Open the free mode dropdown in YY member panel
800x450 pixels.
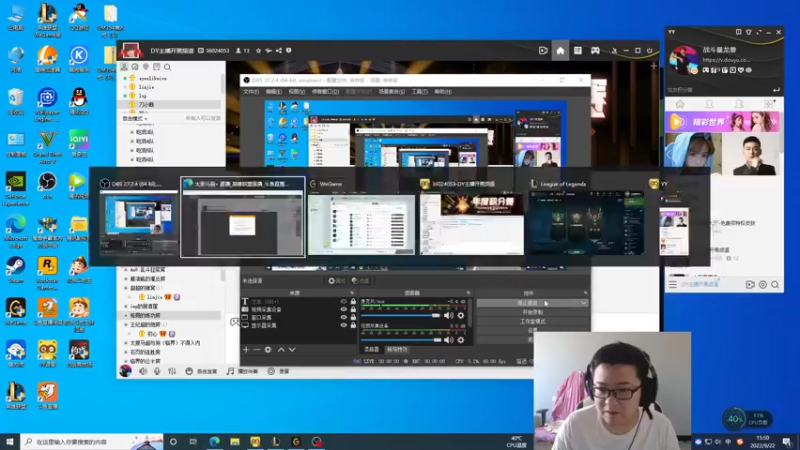coord(135,118)
